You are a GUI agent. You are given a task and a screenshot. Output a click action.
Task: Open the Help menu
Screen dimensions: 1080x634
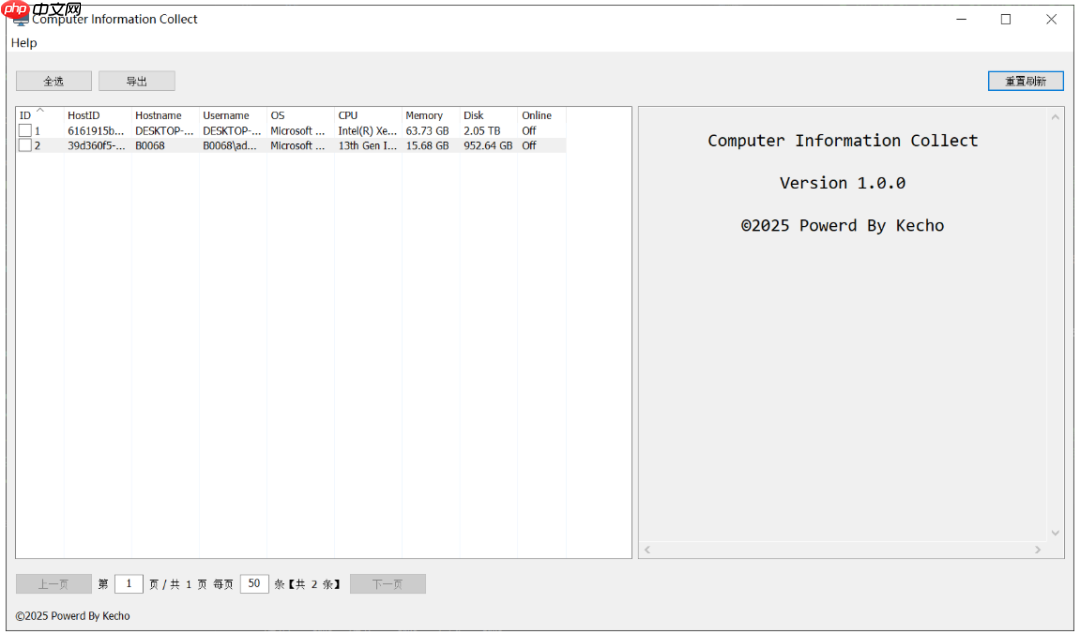point(23,43)
